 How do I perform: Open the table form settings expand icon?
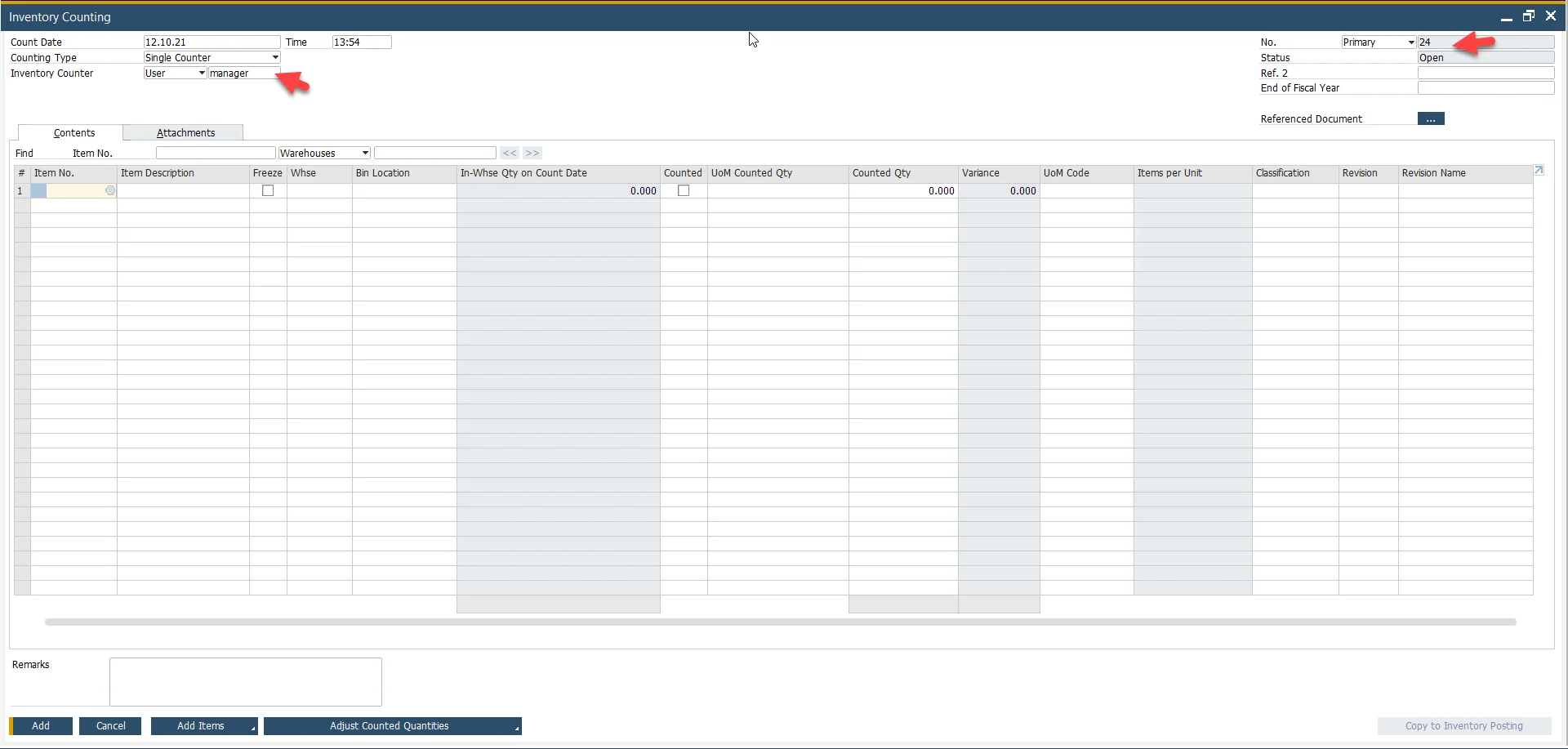[x=1539, y=171]
